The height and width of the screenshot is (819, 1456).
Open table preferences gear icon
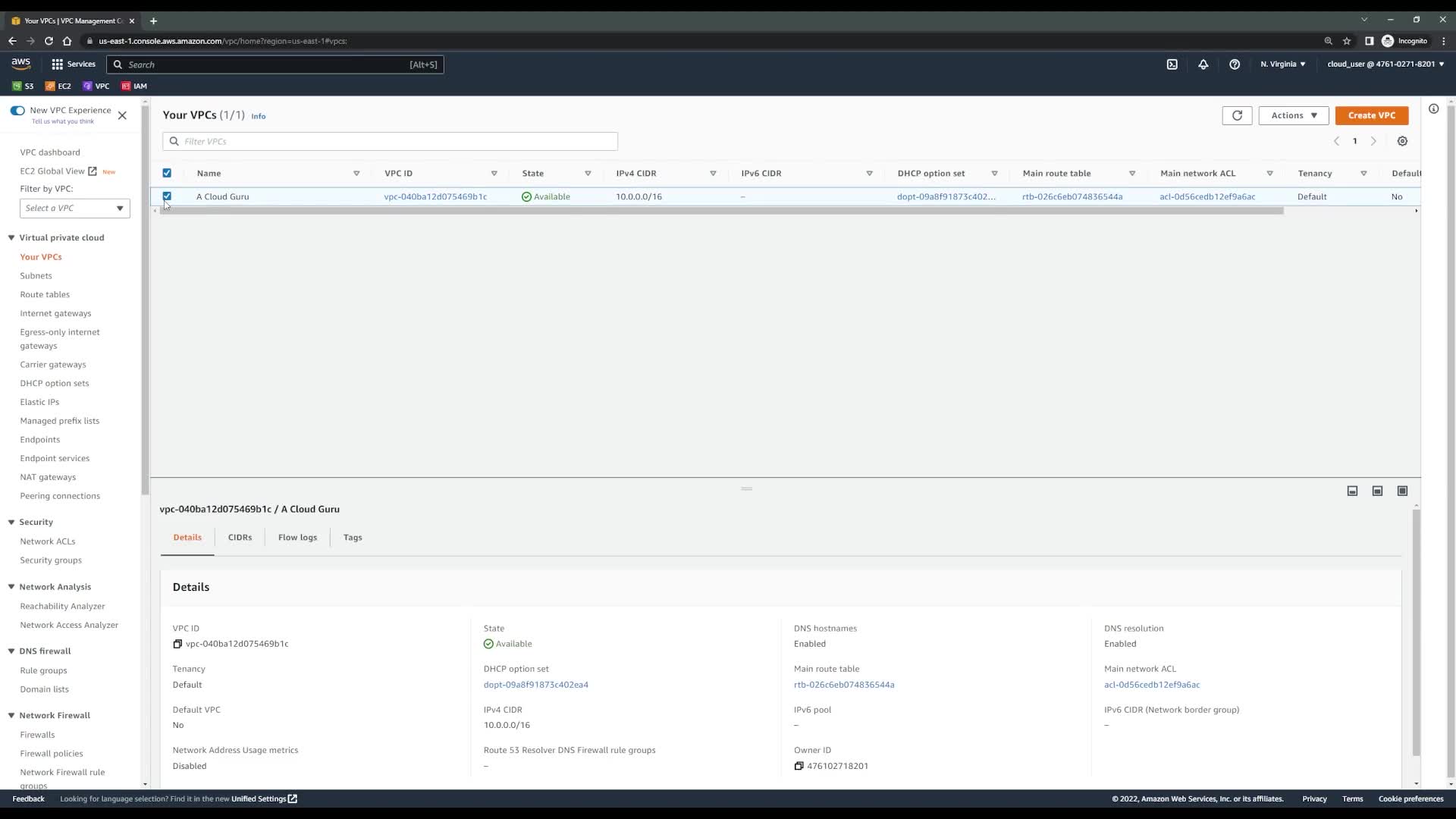[1402, 141]
